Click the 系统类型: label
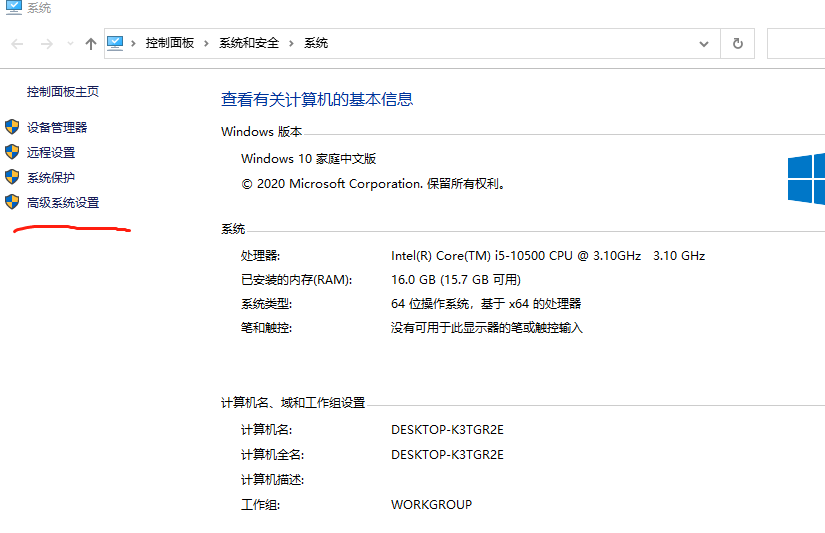 266,304
